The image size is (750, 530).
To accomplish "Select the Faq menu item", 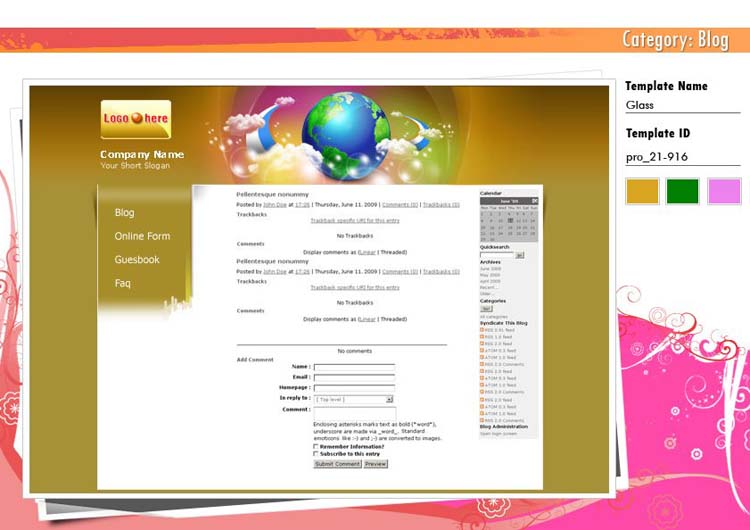I will pyautogui.click(x=122, y=283).
